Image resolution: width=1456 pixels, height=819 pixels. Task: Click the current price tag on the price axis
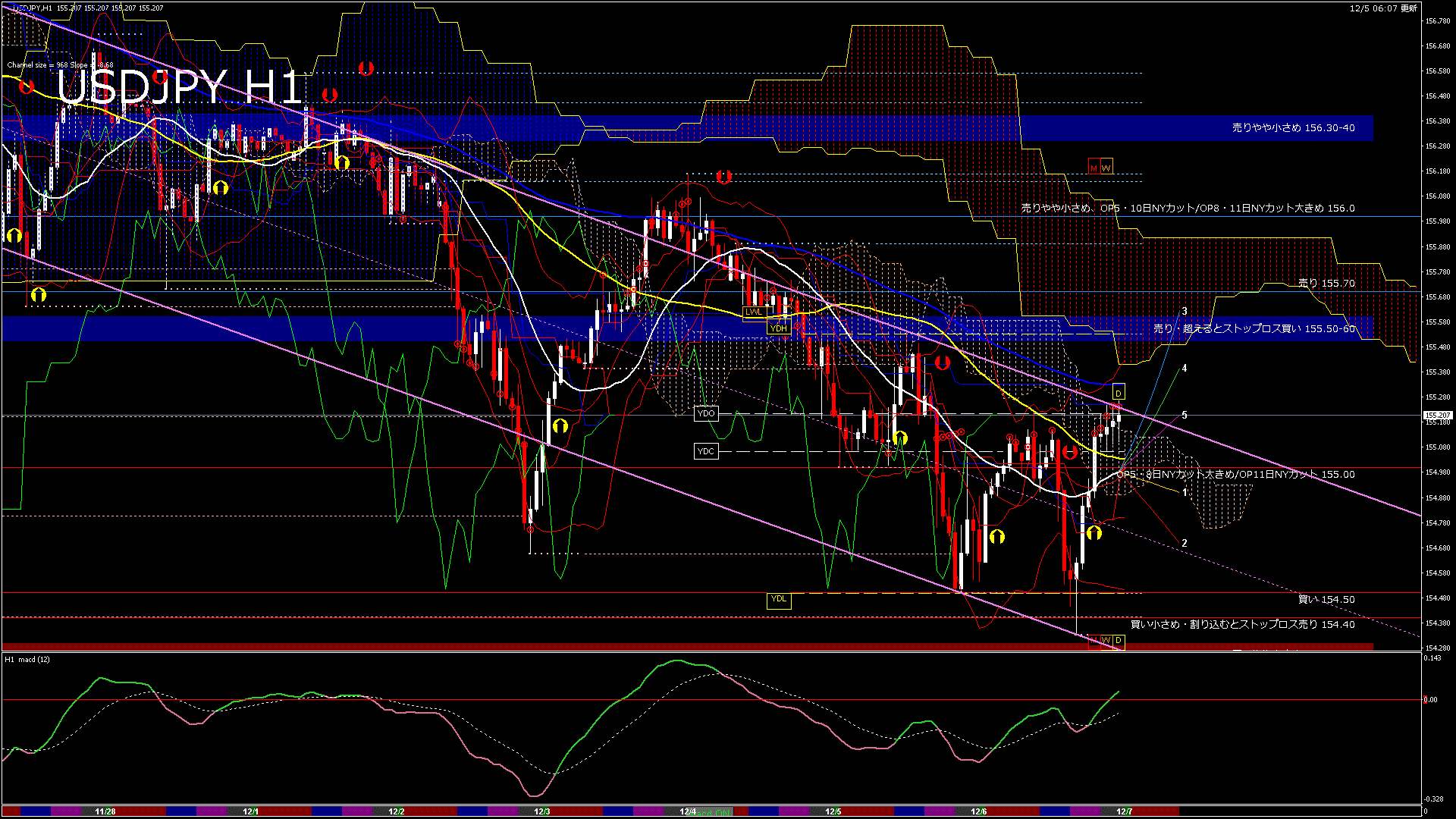point(1437,416)
